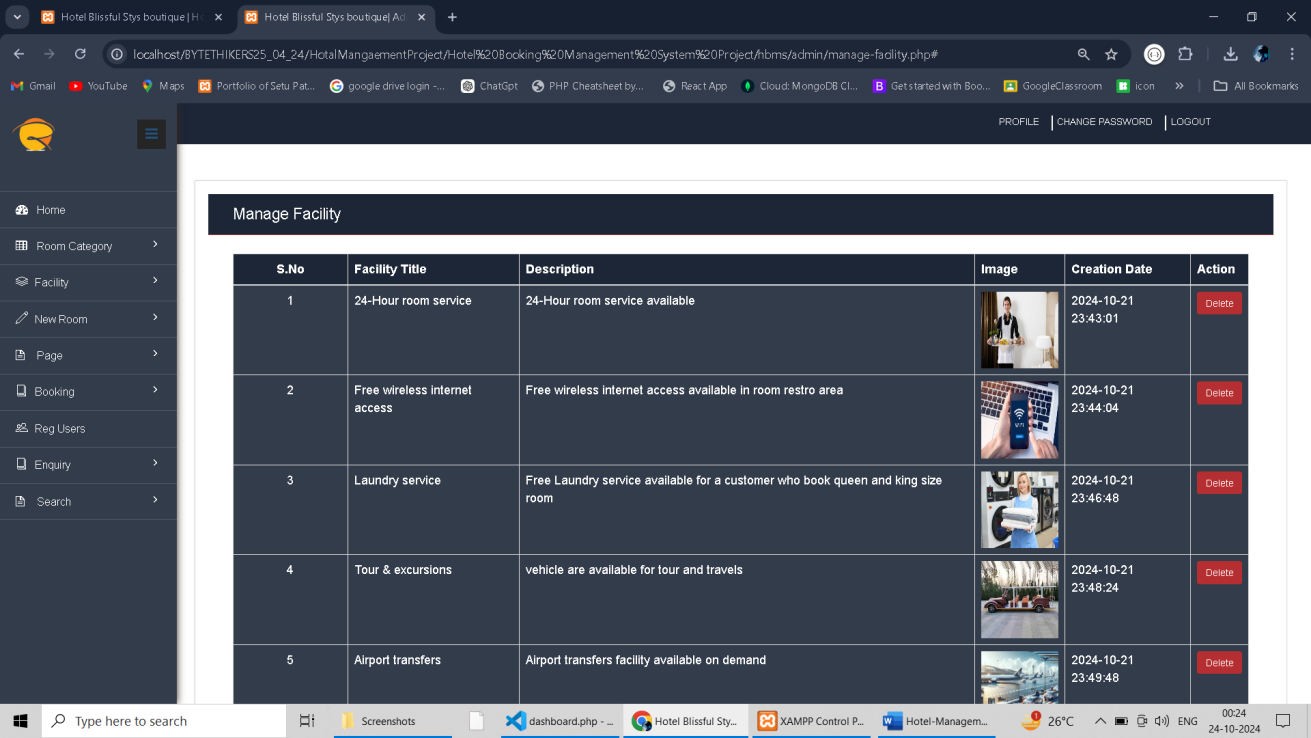Select the second Hotel Blissful Stys Admin tab
The width and height of the screenshot is (1311, 738).
click(x=334, y=17)
